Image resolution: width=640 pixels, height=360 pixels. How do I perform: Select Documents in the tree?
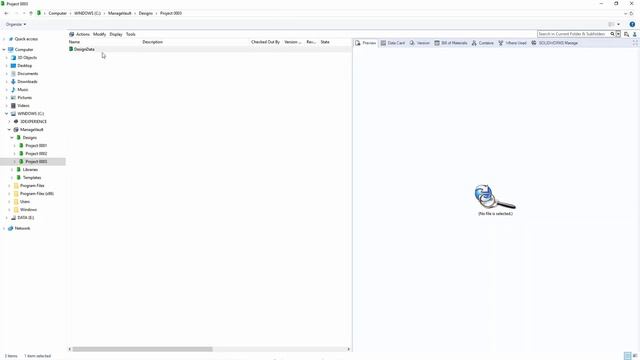[27, 73]
